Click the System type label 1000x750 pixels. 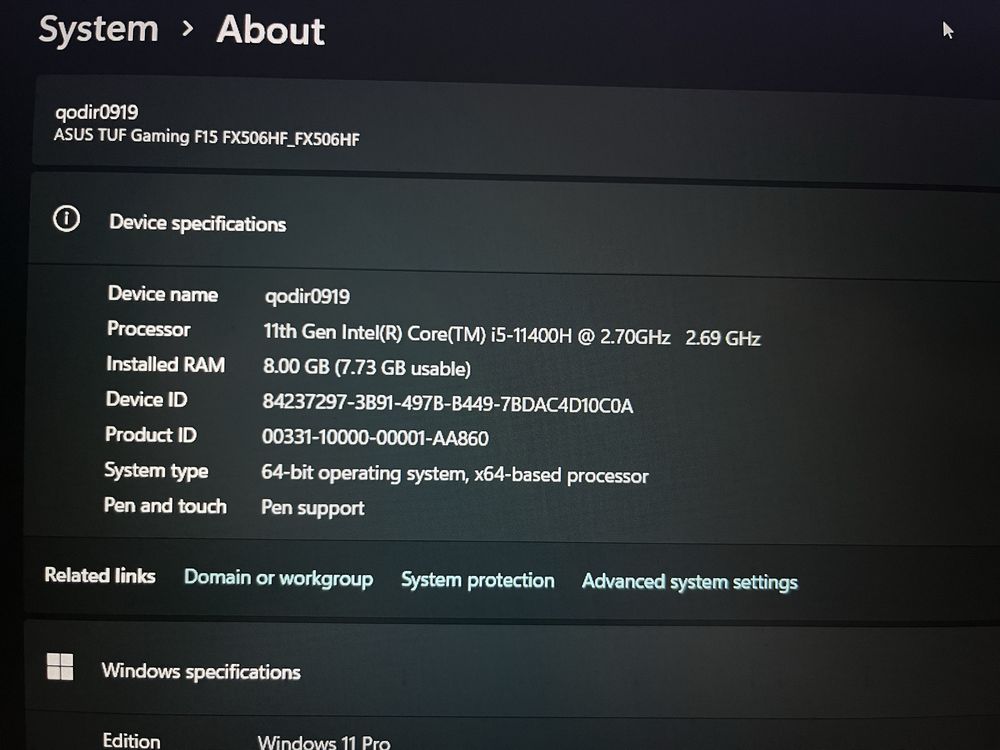pyautogui.click(x=156, y=471)
